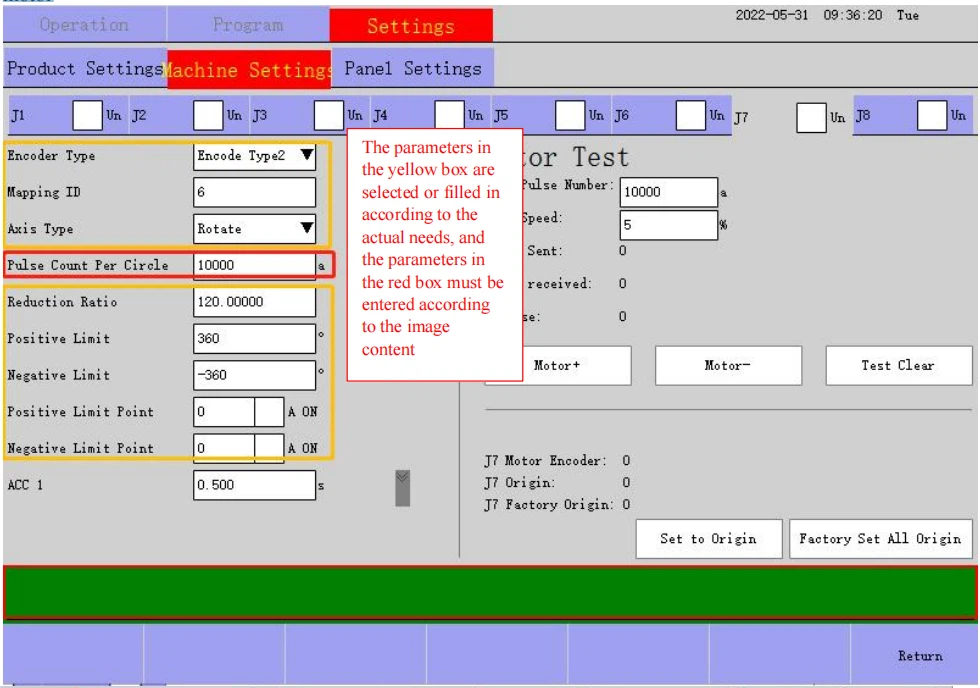Screen dimensions: 980x688
Task: Go to Product Settings tab
Action: click(84, 70)
